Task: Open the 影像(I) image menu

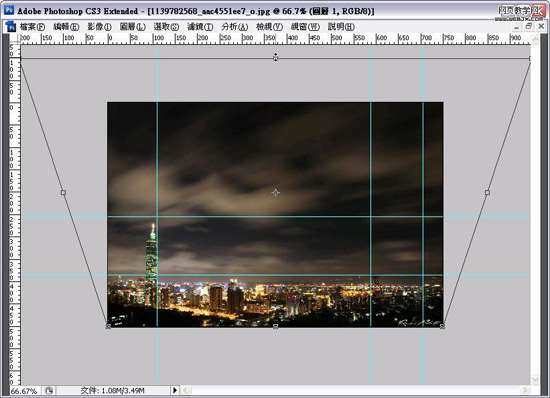Action: pos(99,27)
